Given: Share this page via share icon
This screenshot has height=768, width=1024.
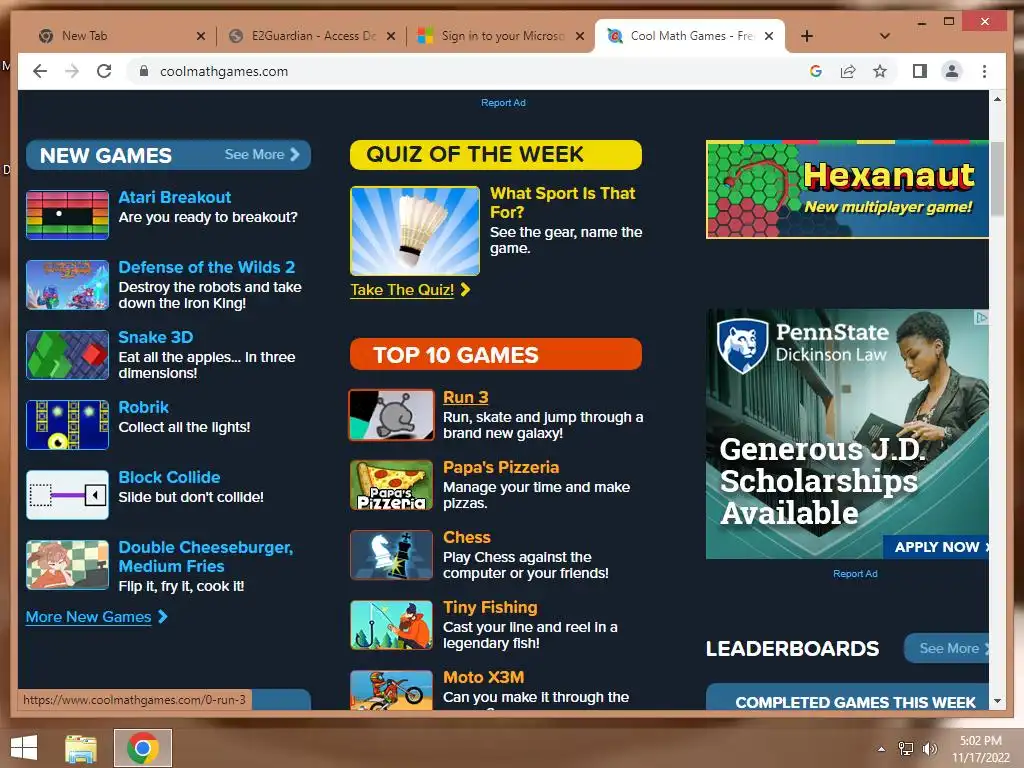Looking at the screenshot, I should (x=848, y=71).
